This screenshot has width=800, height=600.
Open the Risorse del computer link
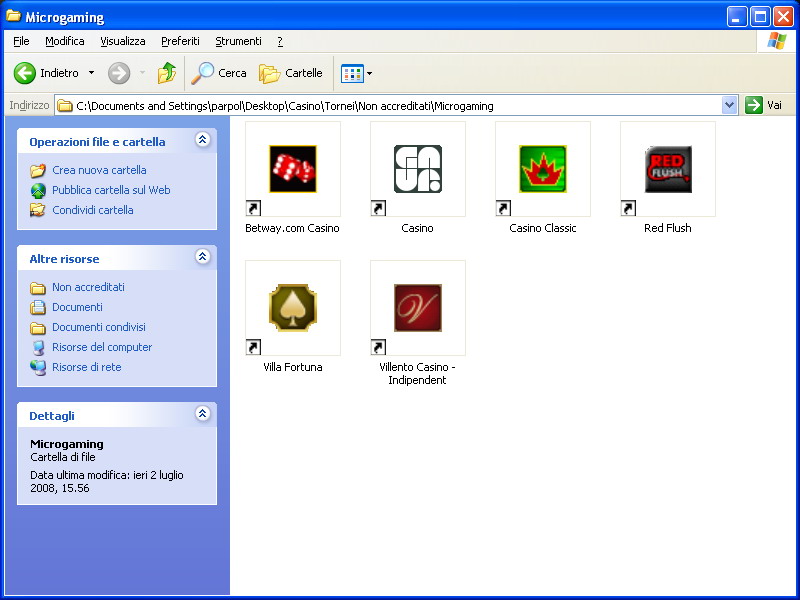102,347
